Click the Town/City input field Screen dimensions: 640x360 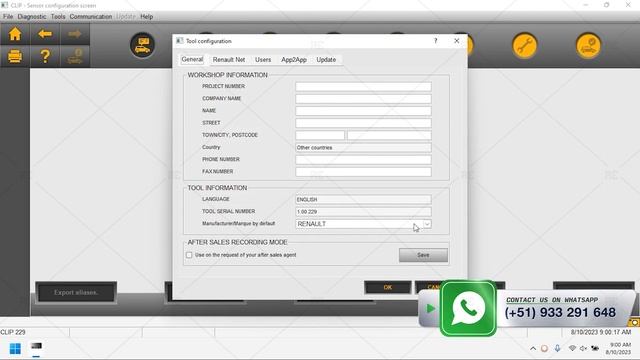pos(320,135)
